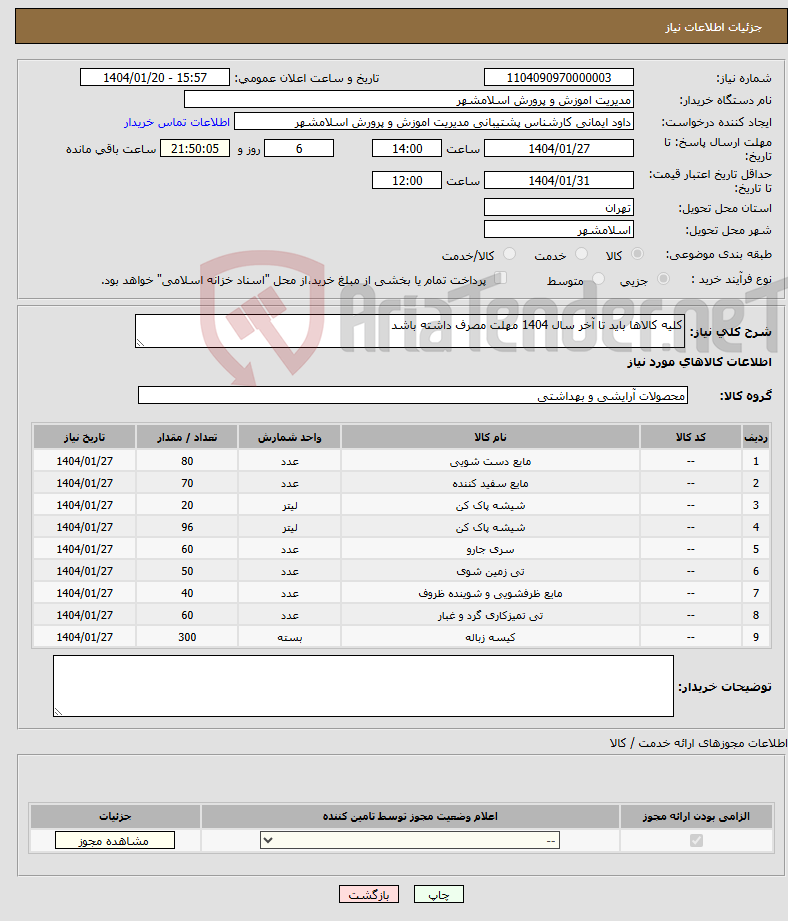The height and width of the screenshot is (921, 788).
Task: Click the unit بسته in row 9
Action: (289, 637)
